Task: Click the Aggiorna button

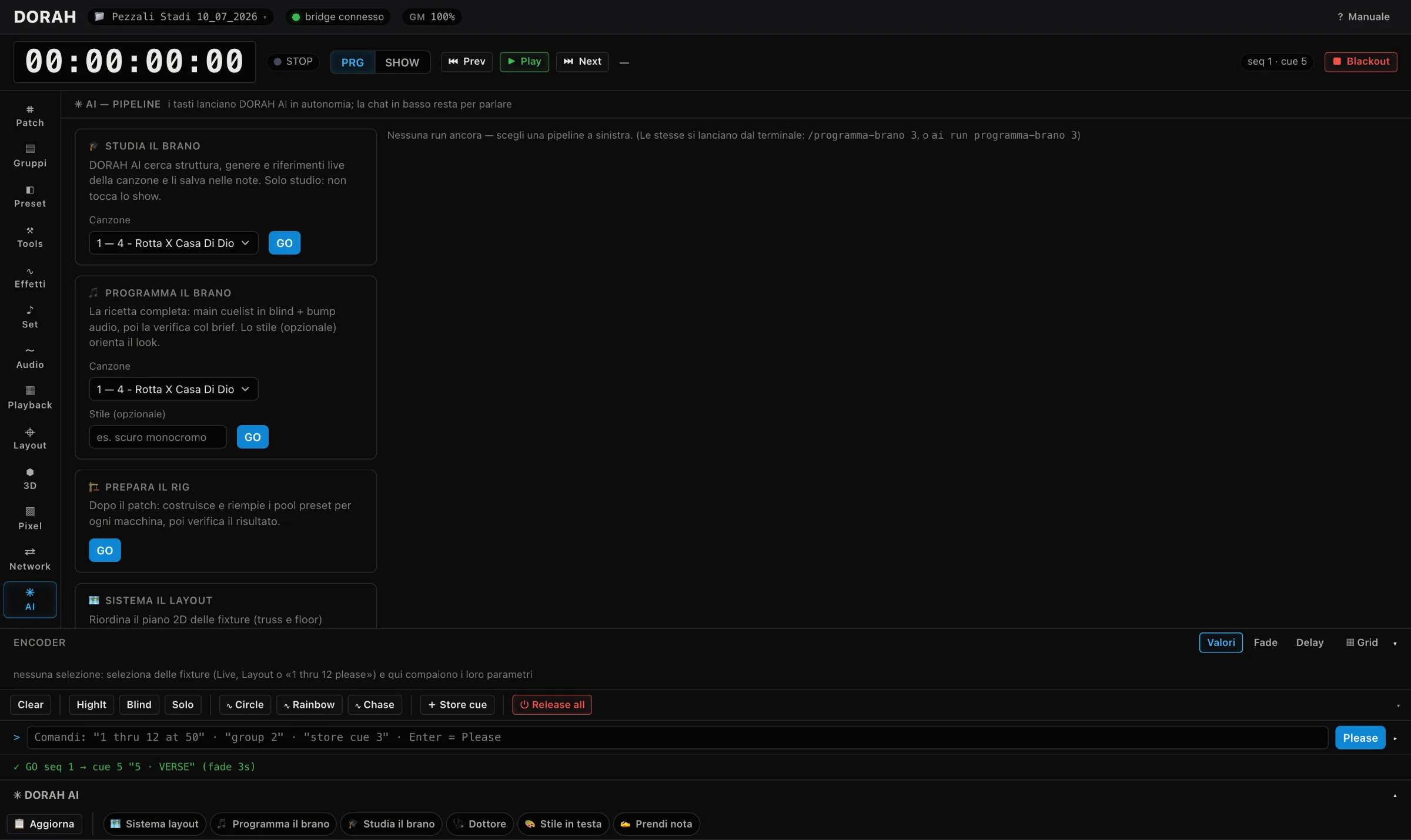Action: pos(45,824)
